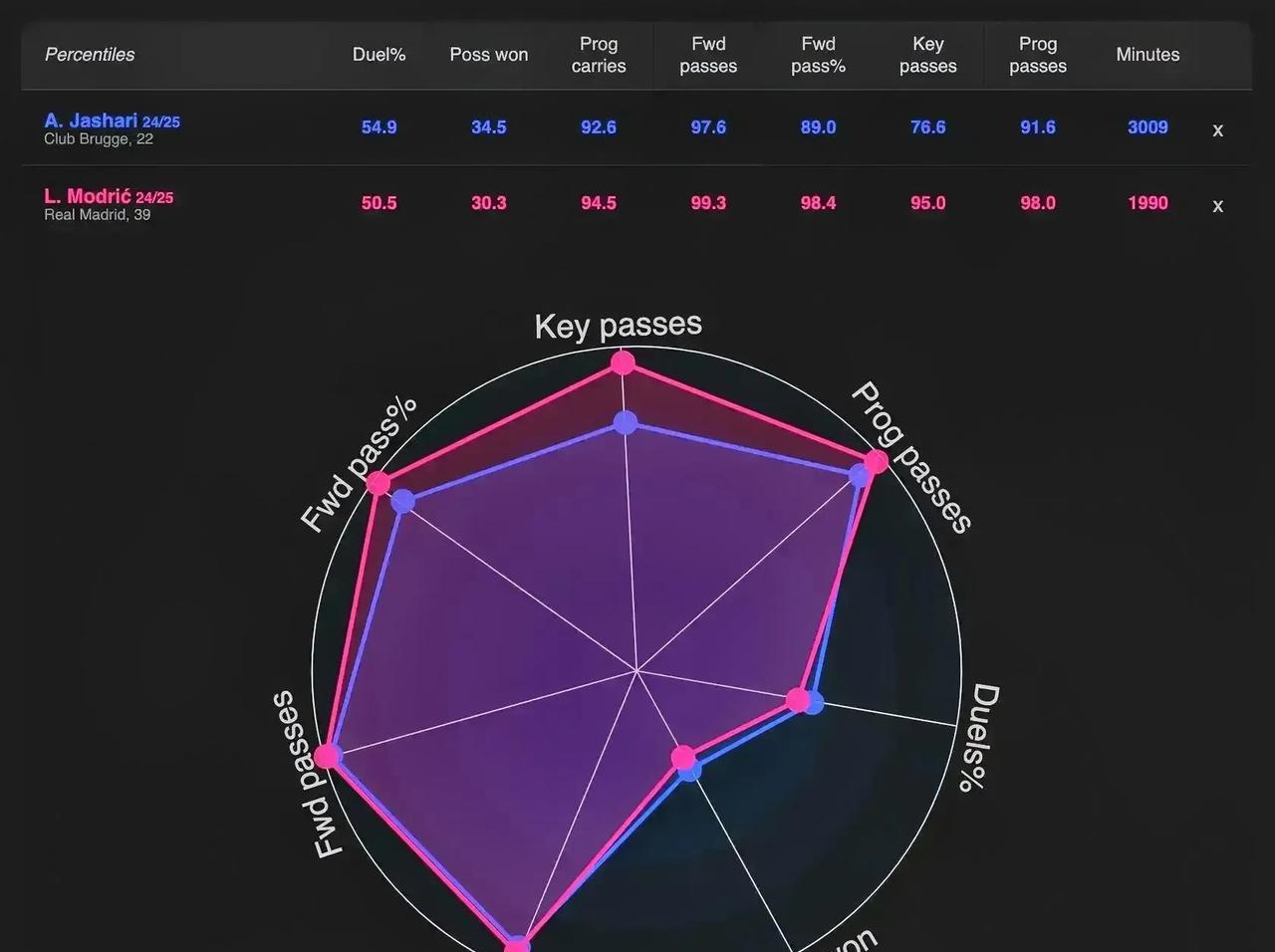Select the Fwd pass% table column header
The width and height of the screenshot is (1275, 952).
[x=818, y=55]
